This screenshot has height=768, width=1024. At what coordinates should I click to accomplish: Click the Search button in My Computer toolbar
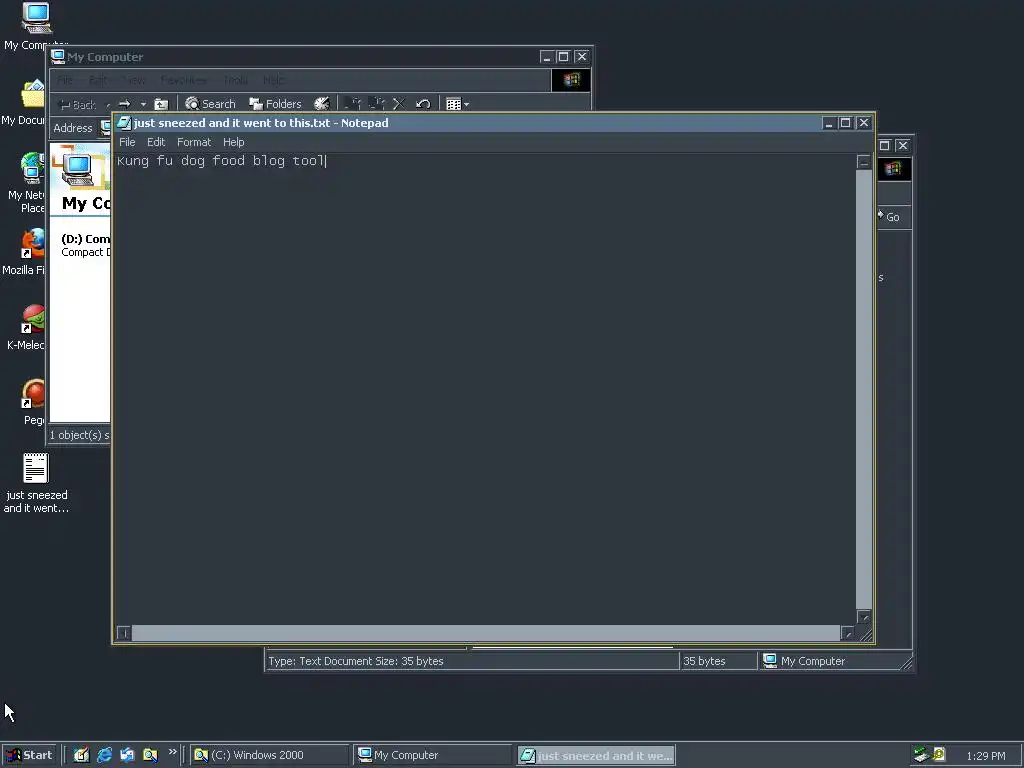click(210, 104)
